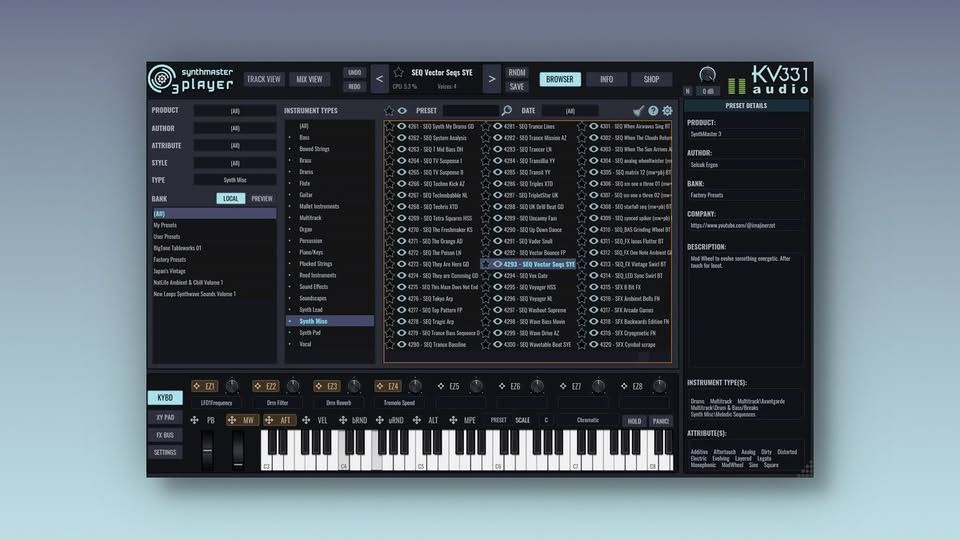Click the EZ6 modulation source

pos(510,386)
